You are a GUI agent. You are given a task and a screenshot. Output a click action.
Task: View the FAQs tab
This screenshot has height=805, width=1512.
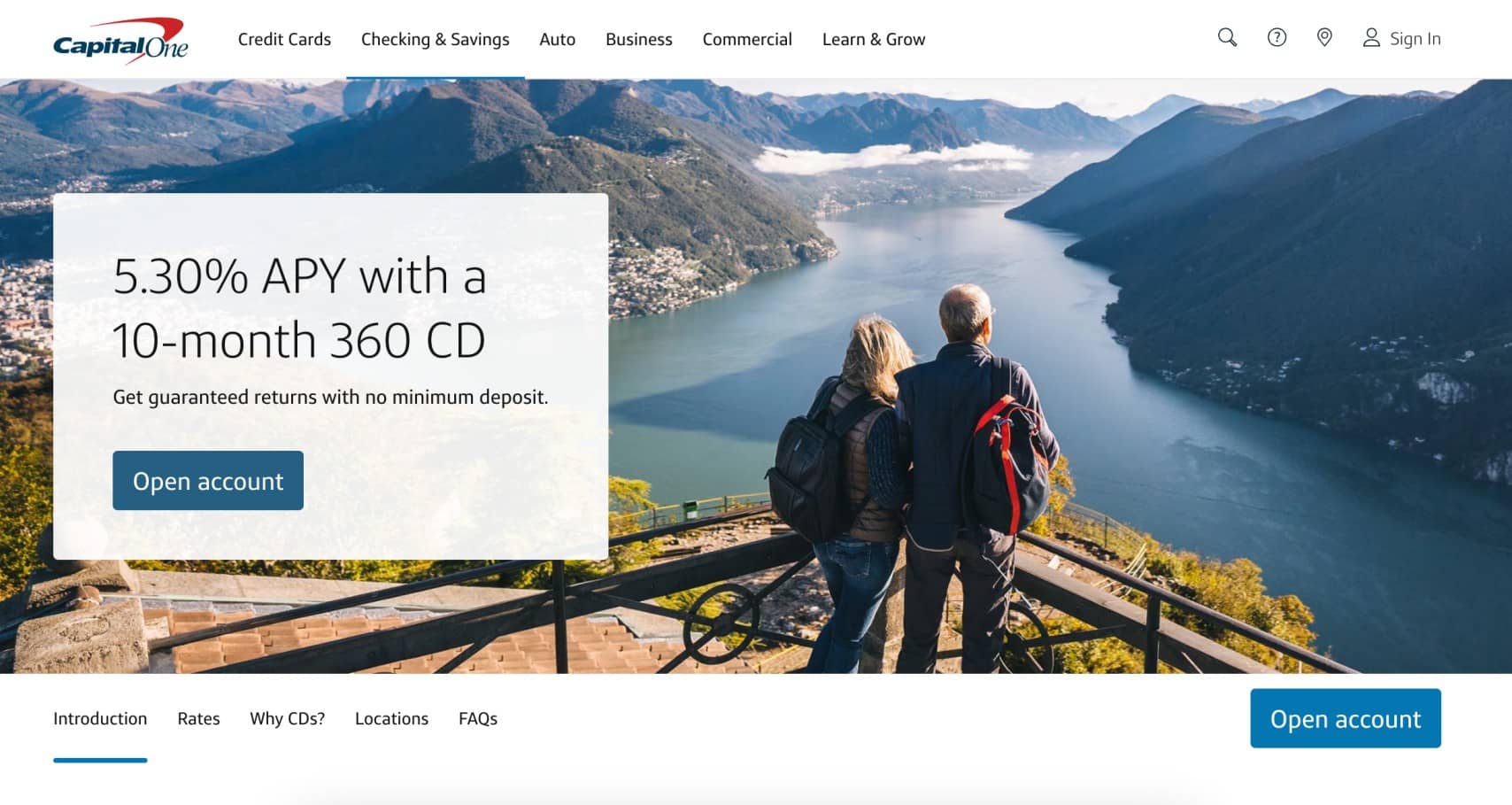pos(478,718)
